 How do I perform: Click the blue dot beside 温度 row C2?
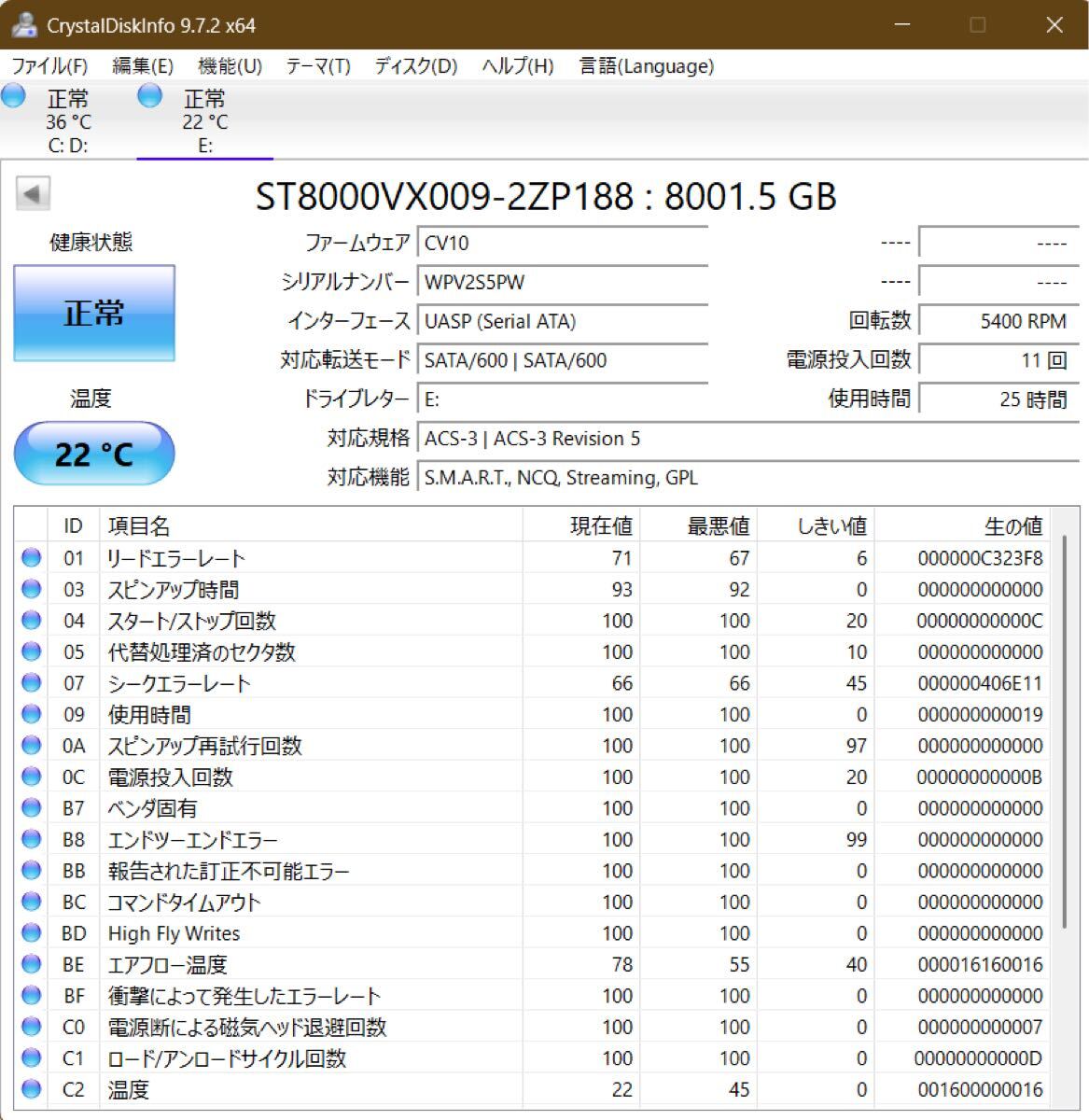tap(31, 1089)
